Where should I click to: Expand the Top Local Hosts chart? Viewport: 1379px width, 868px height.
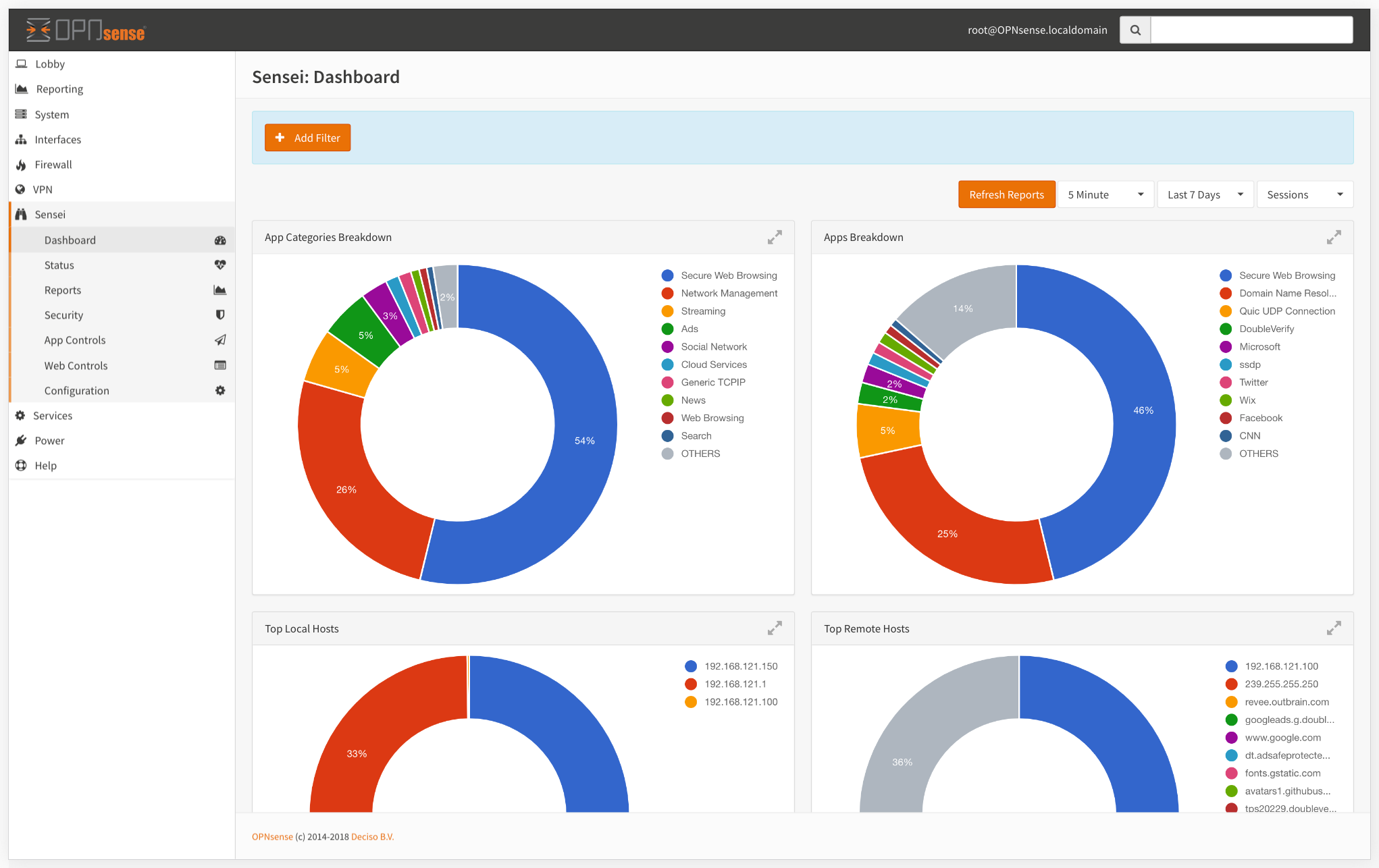[x=775, y=628]
